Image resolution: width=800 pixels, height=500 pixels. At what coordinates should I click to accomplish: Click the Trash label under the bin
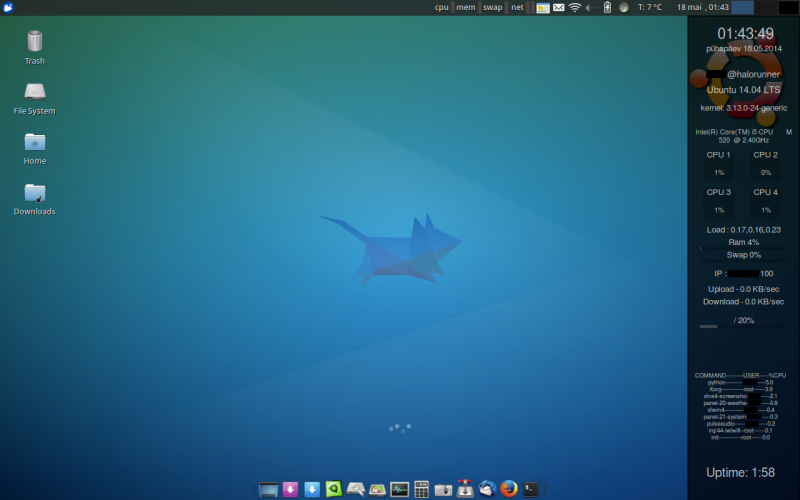35,61
